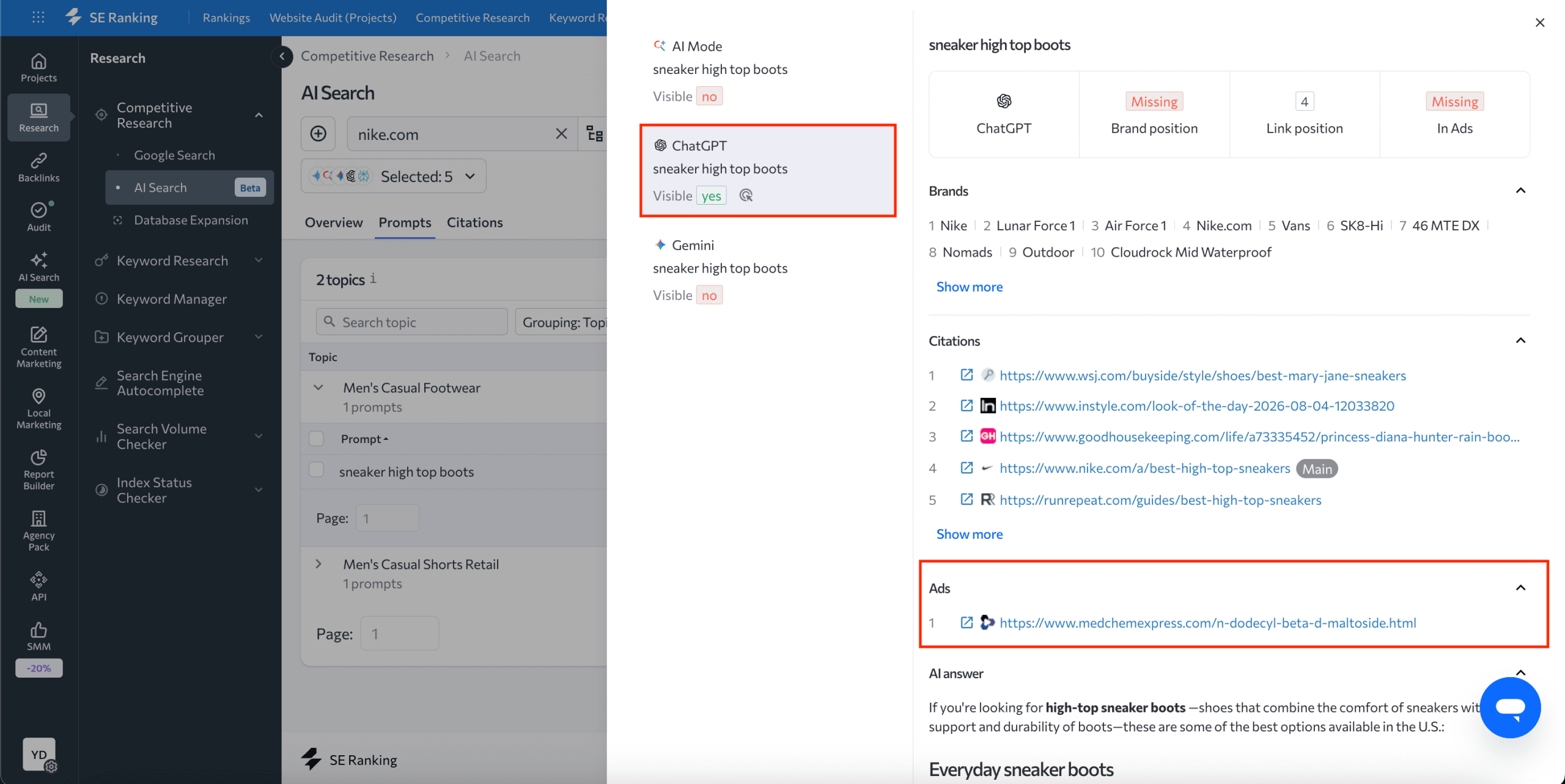Switch to the Prompts tab
The width and height of the screenshot is (1565, 784).
(405, 222)
